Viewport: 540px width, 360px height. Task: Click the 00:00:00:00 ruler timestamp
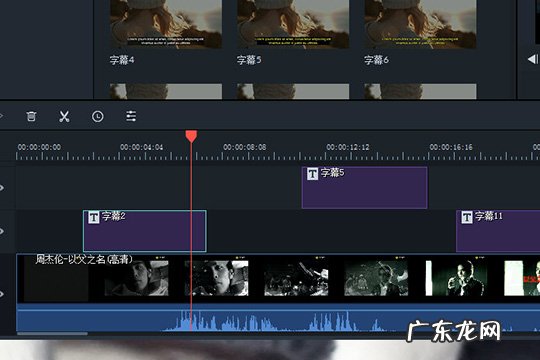tap(39, 147)
